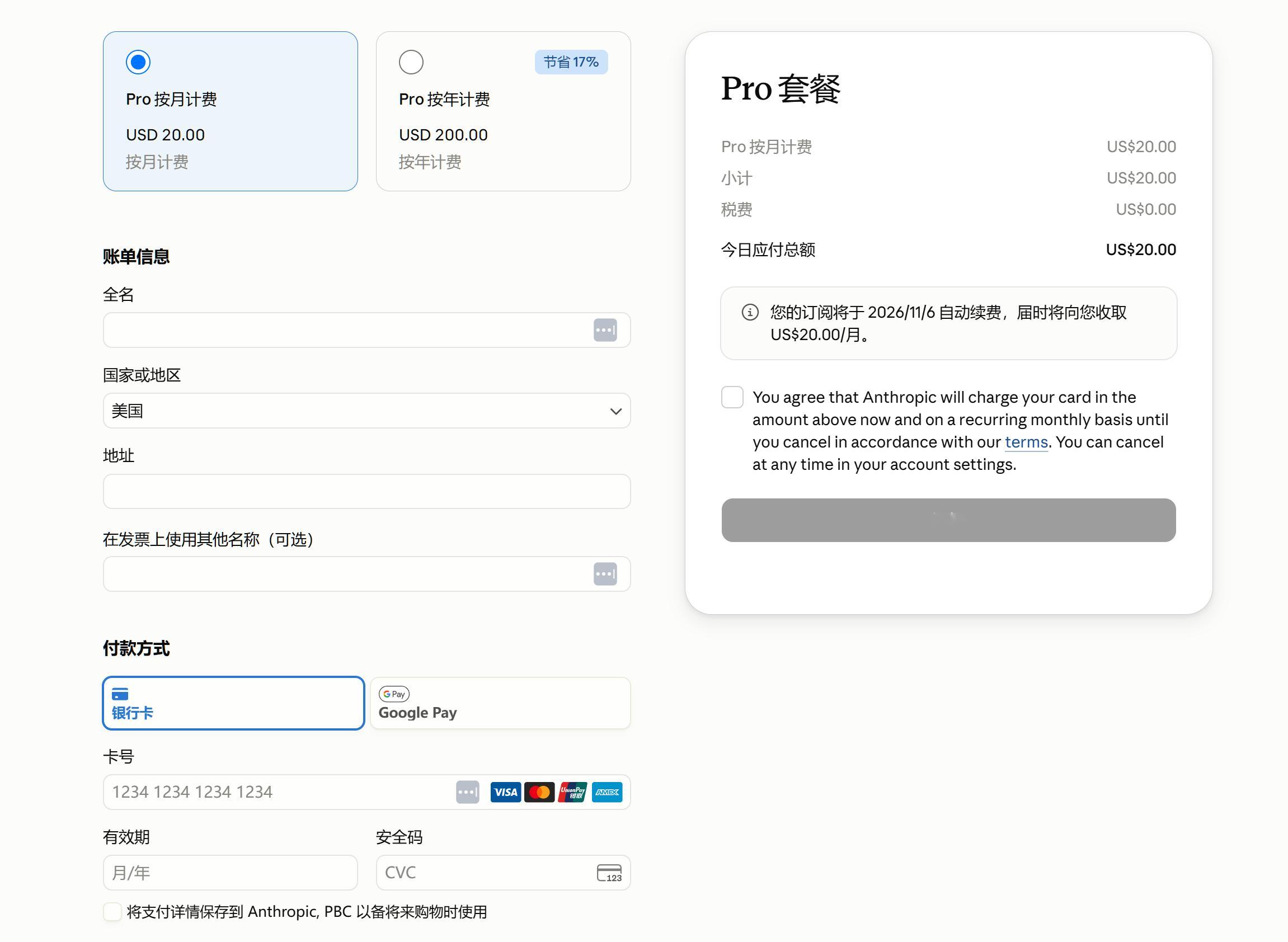Focus the 在发票上使用其他名称 input field
1288x942 pixels.
tap(367, 574)
